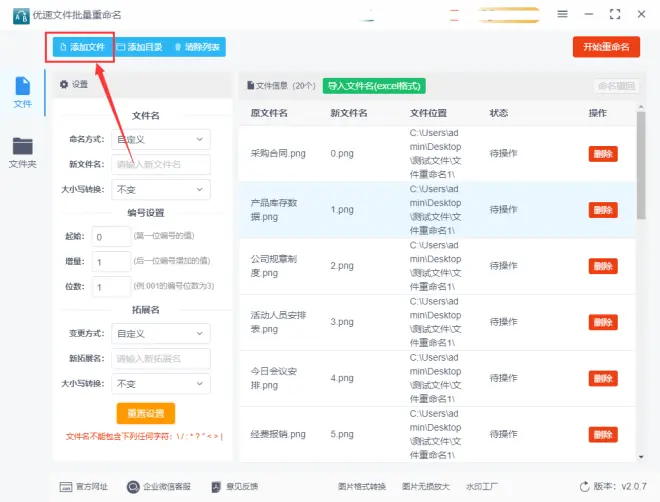Delete the 产品库存数据.png row

(x=603, y=210)
